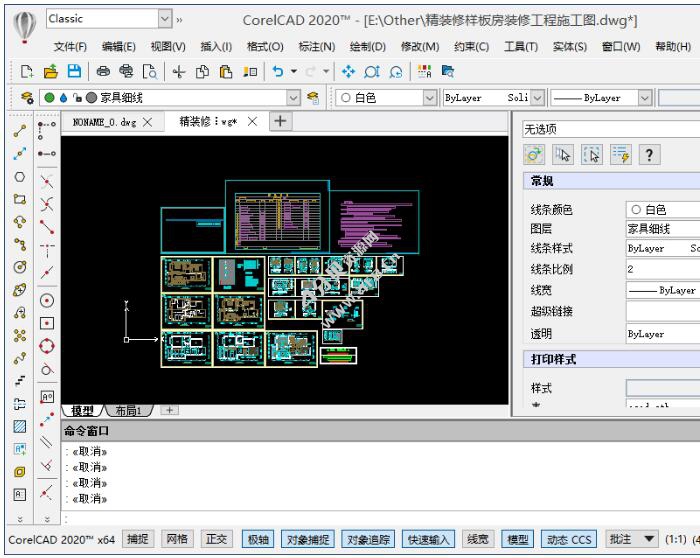Click the 超级链接 property field
700x558 pixels.
point(662,311)
